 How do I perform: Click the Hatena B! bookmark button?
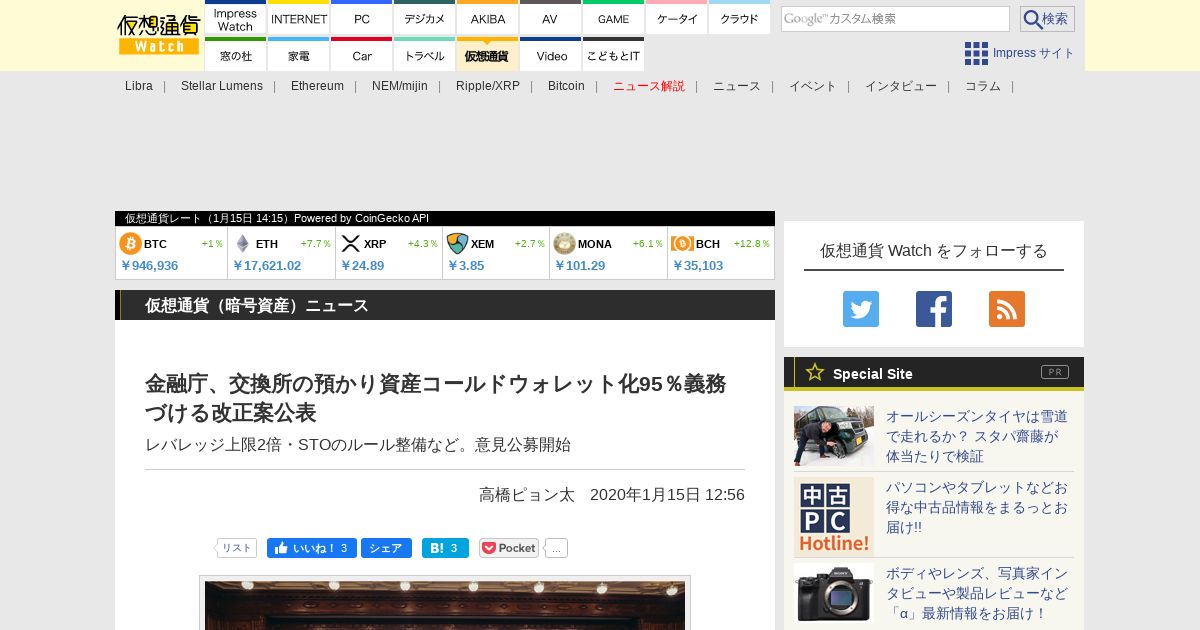pos(445,548)
